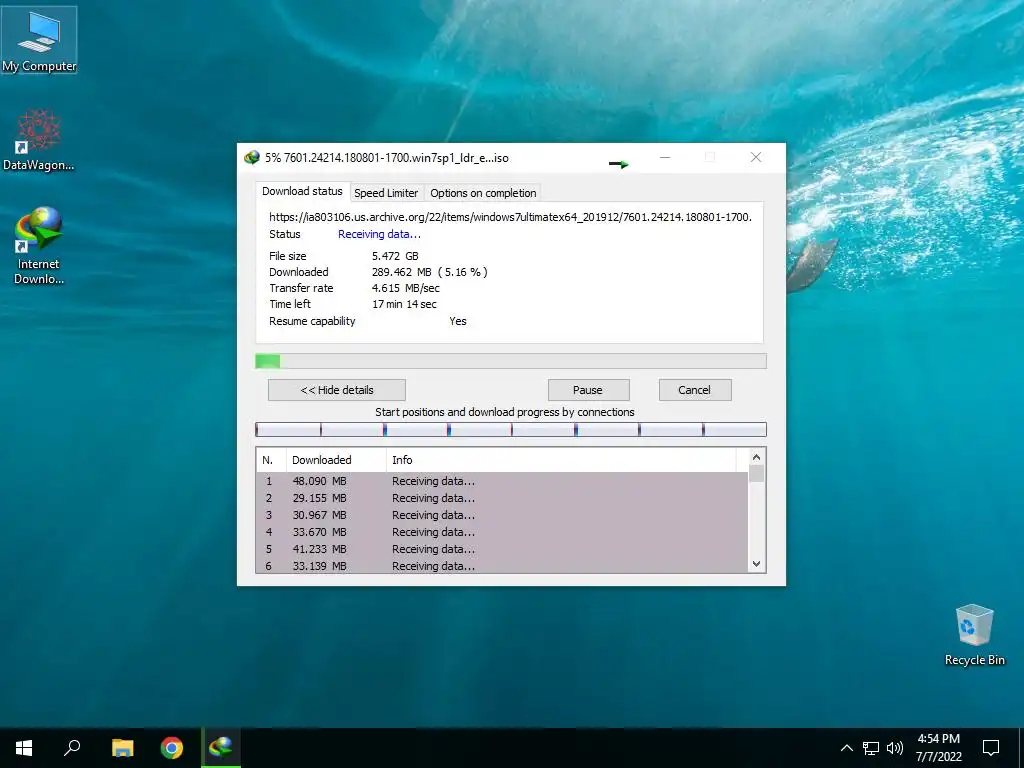
Task: Pause the current download
Action: point(588,390)
